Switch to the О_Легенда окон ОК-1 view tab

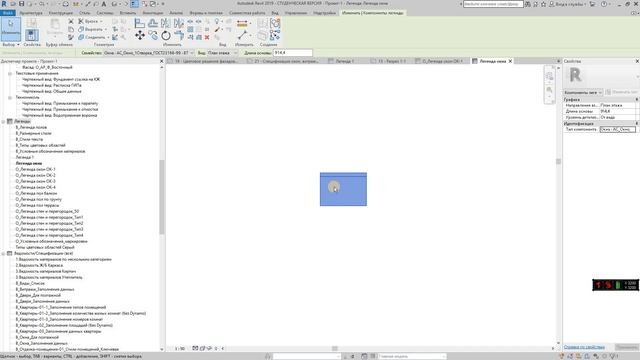pyautogui.click(x=442, y=61)
